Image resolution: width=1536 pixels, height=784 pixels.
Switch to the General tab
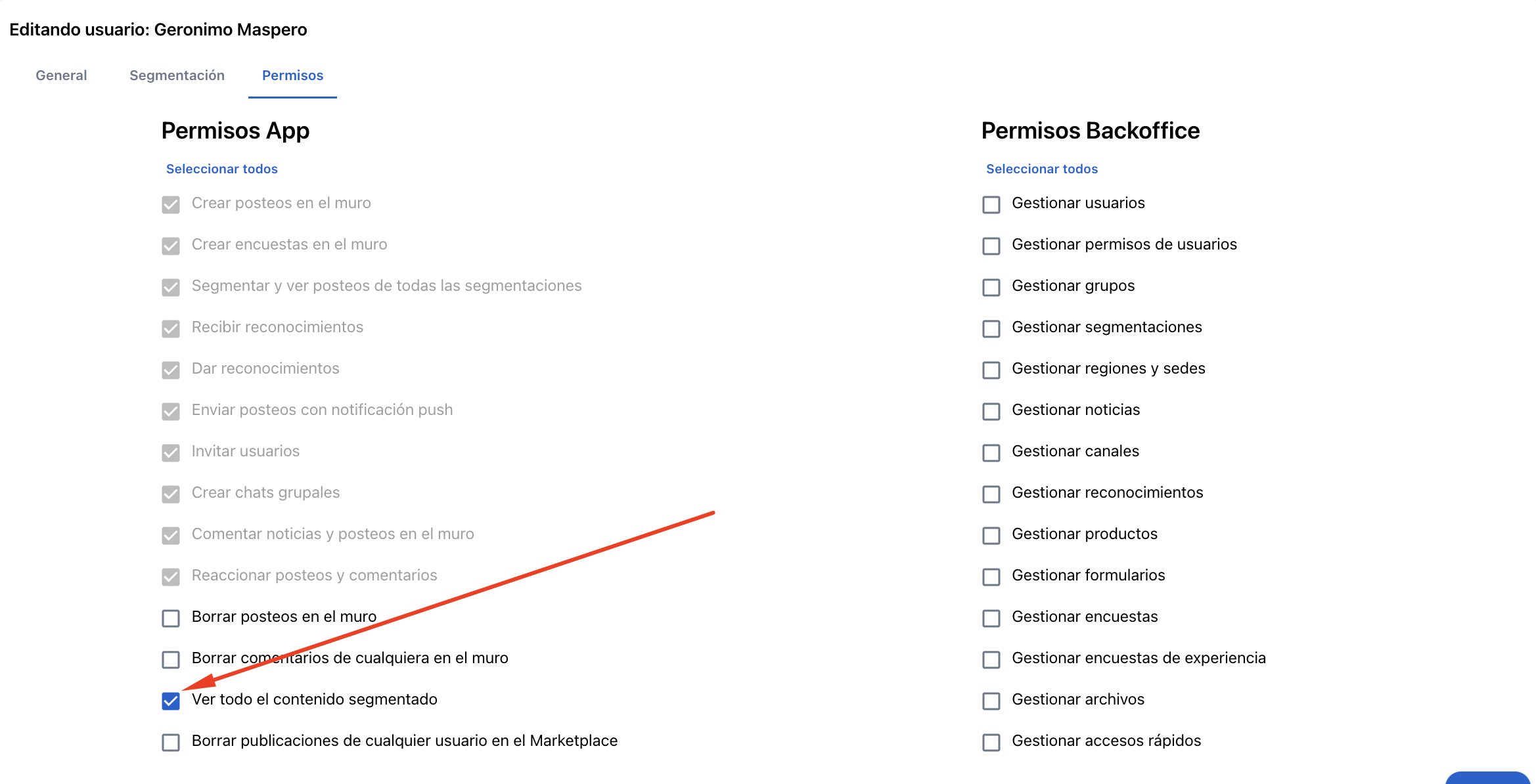tap(61, 76)
